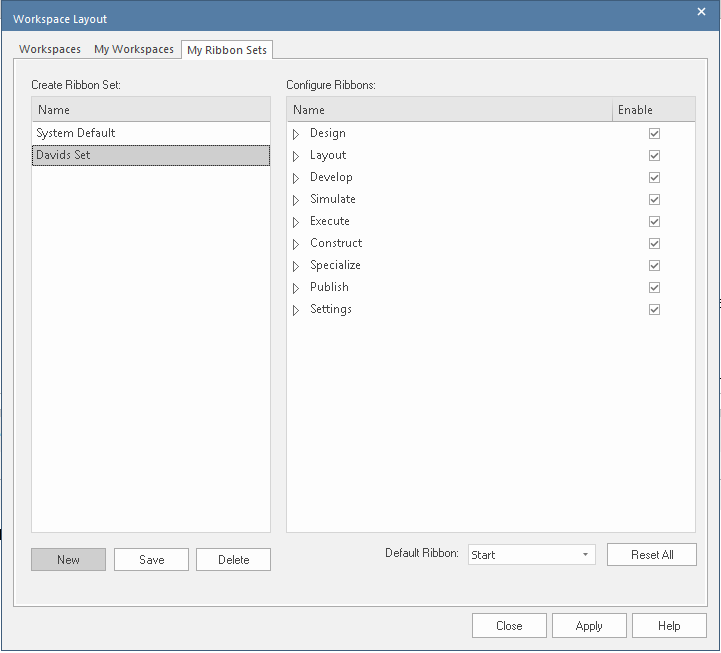Expand the Develop ribbon entry
This screenshot has width=721, height=653.
pyautogui.click(x=296, y=178)
